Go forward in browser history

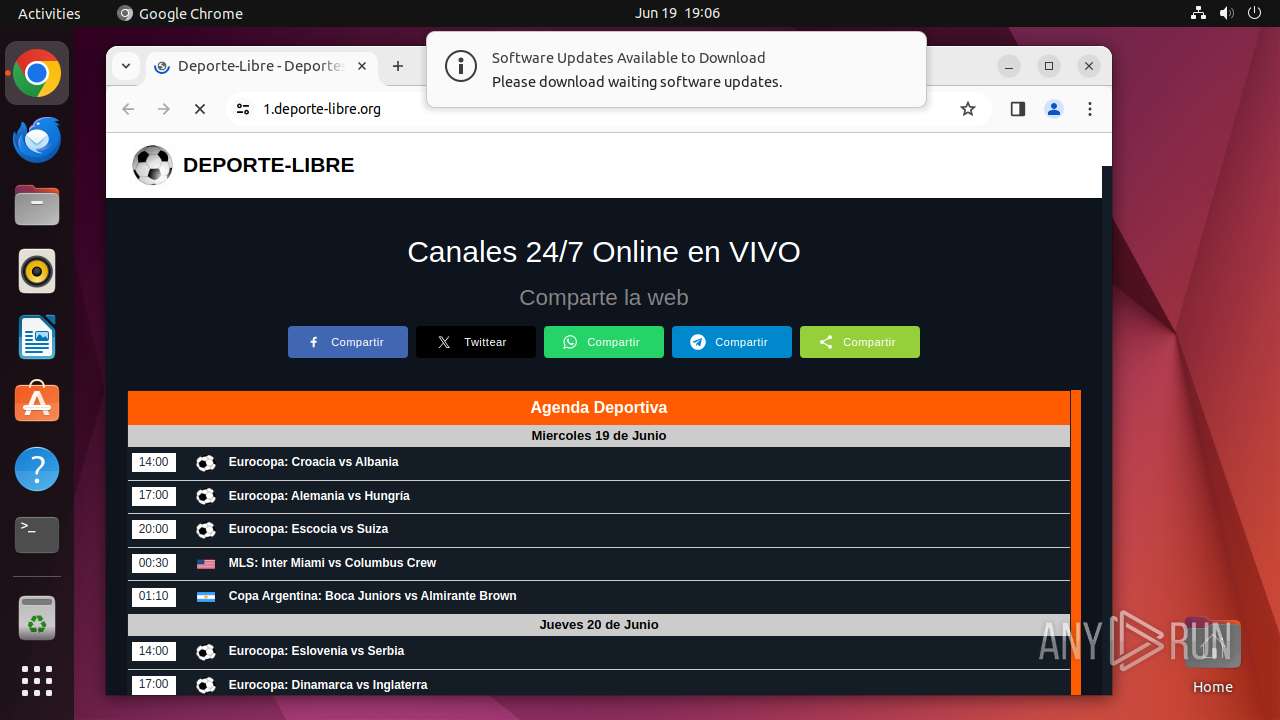[x=164, y=109]
